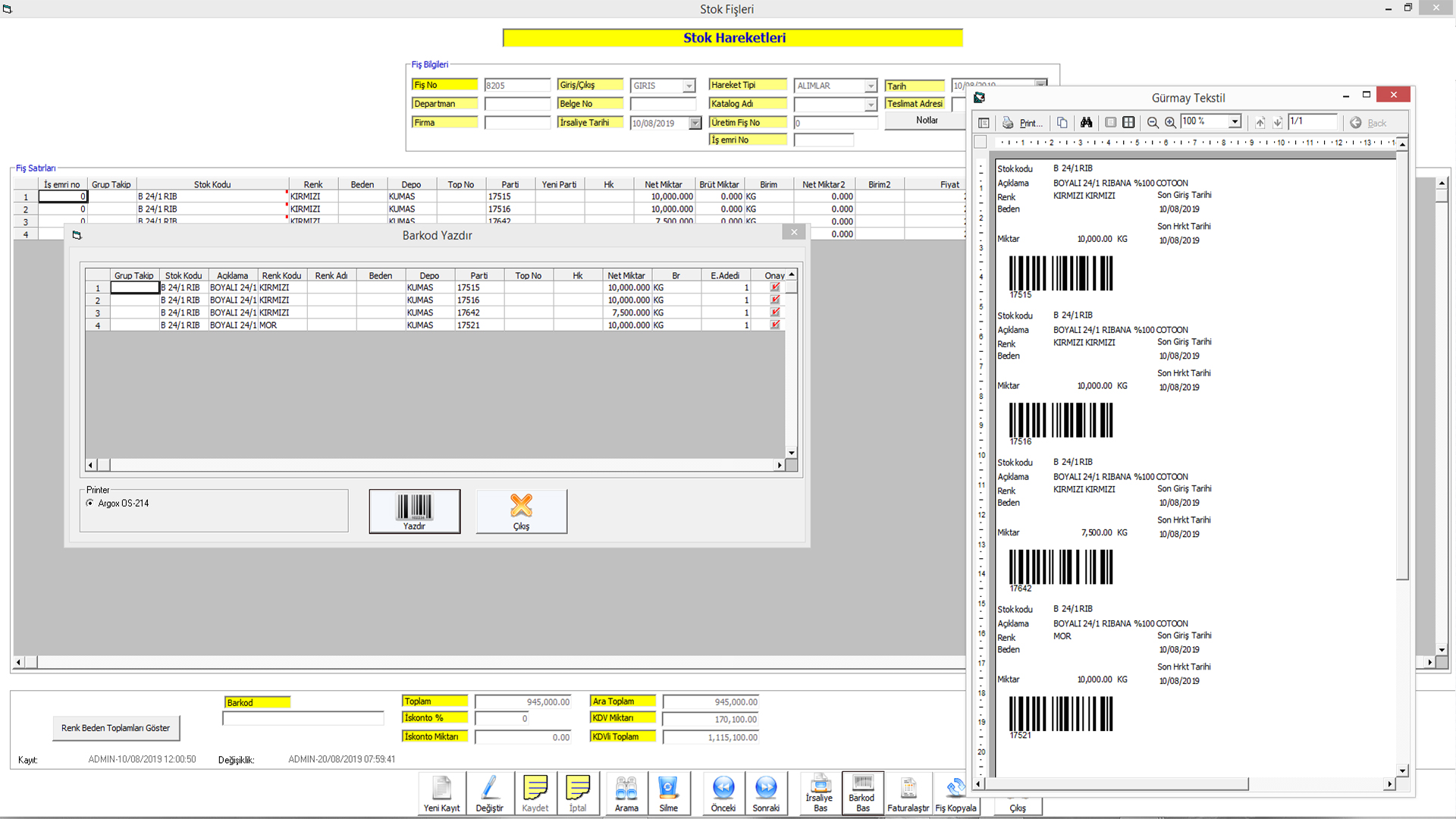The image size is (1456, 819).
Task: Select the Argox OS-214 printer radio
Action: click(90, 504)
